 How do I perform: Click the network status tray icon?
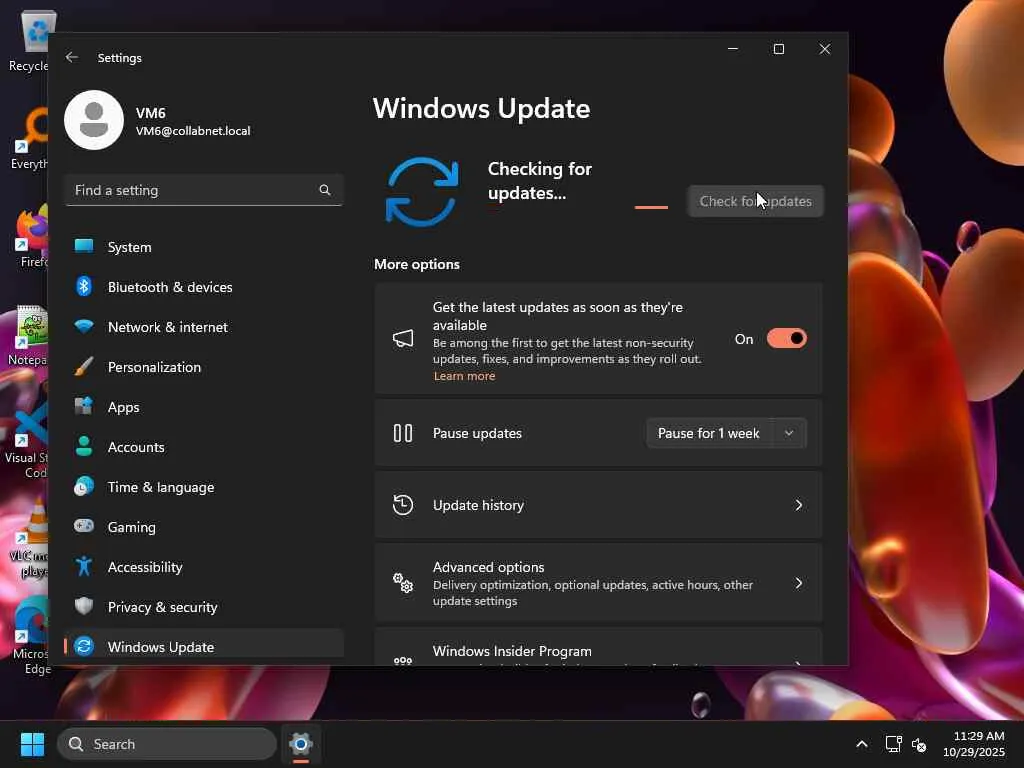click(x=893, y=744)
